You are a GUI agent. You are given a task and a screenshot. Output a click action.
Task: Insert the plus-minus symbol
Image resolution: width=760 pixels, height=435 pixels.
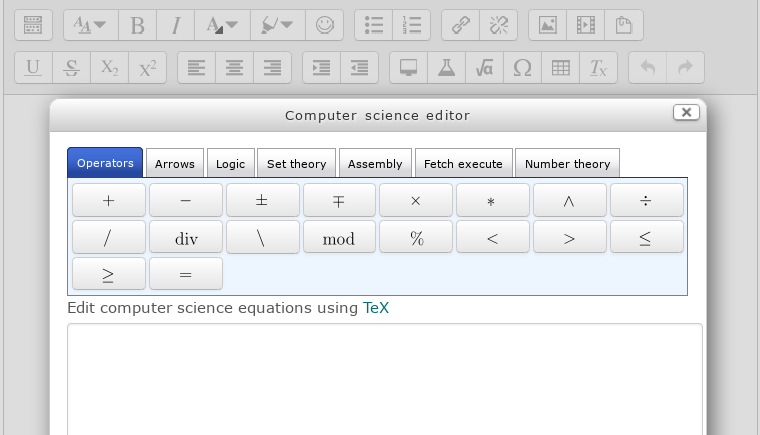(x=262, y=200)
